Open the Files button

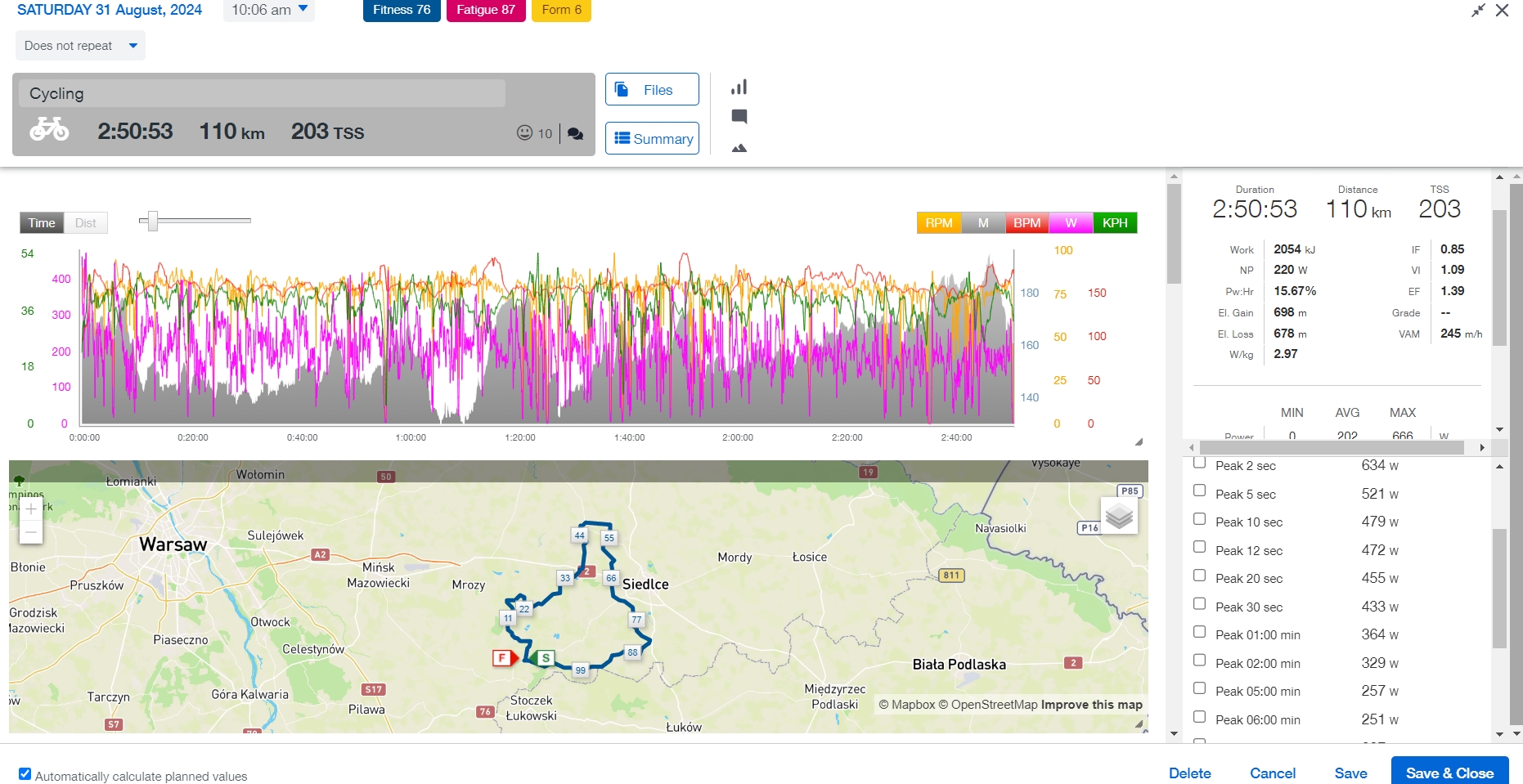(652, 90)
